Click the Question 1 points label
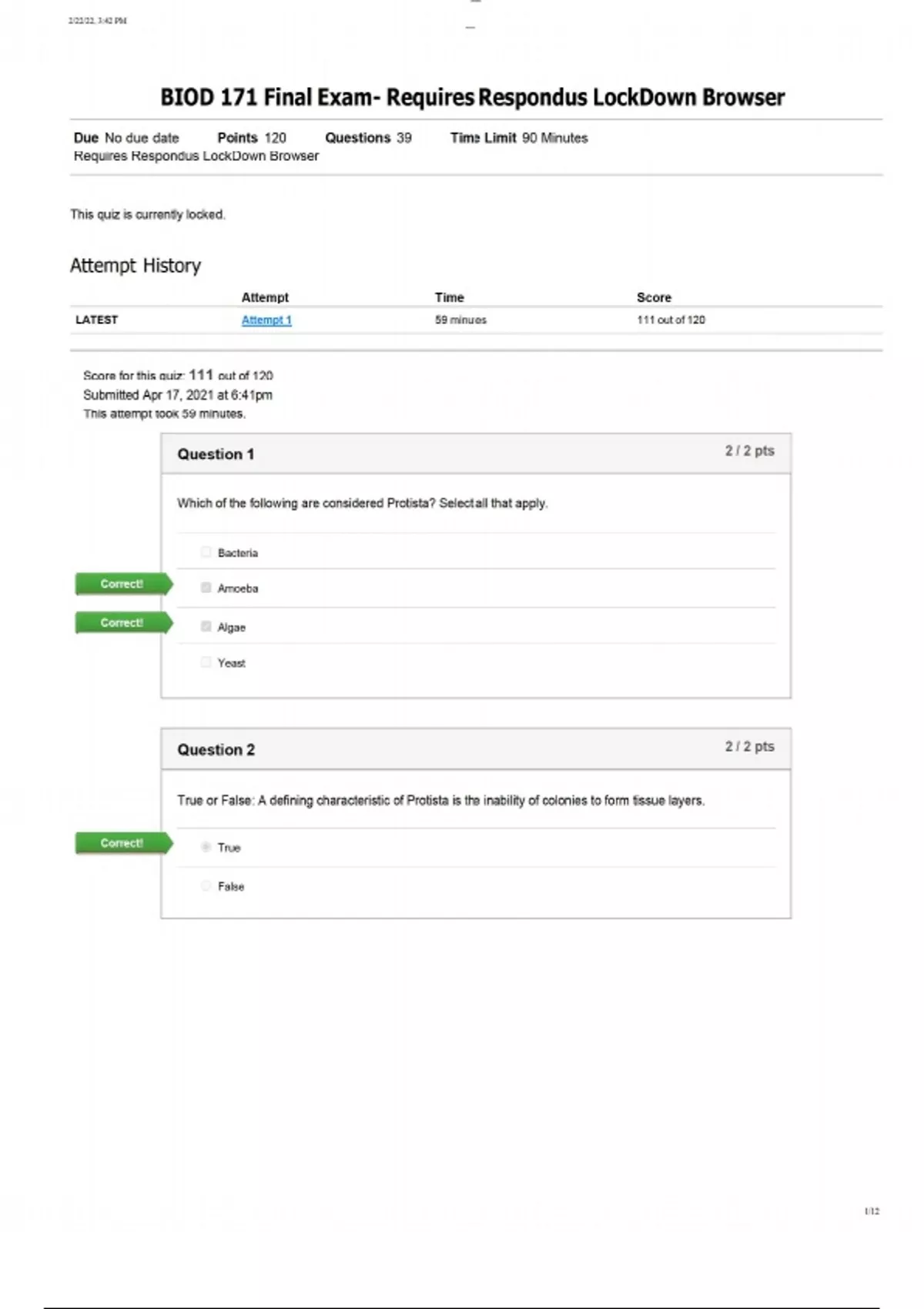The image size is (924, 1309). click(x=749, y=450)
